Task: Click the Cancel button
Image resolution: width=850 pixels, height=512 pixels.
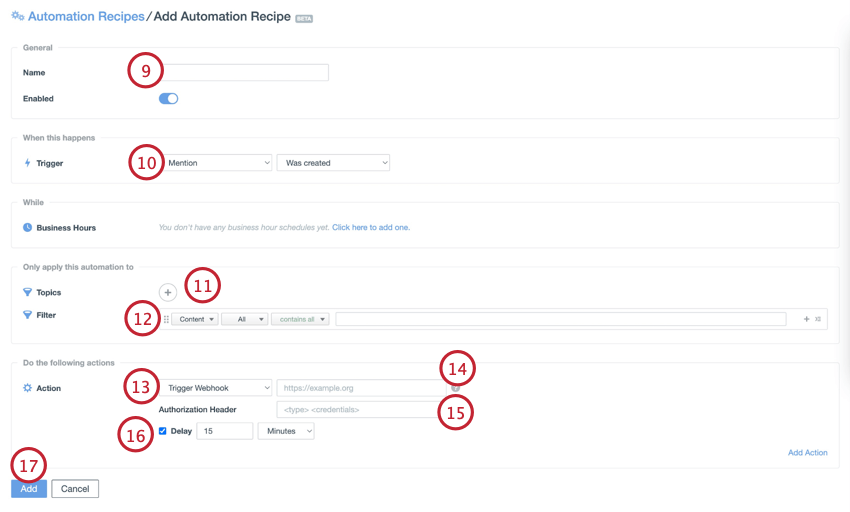Action: point(75,489)
